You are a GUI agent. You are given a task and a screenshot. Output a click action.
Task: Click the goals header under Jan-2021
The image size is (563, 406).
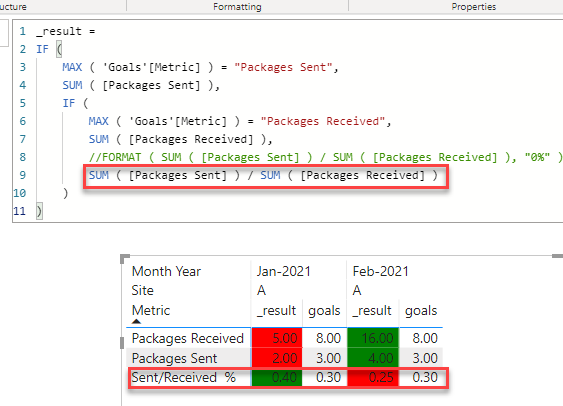(324, 311)
